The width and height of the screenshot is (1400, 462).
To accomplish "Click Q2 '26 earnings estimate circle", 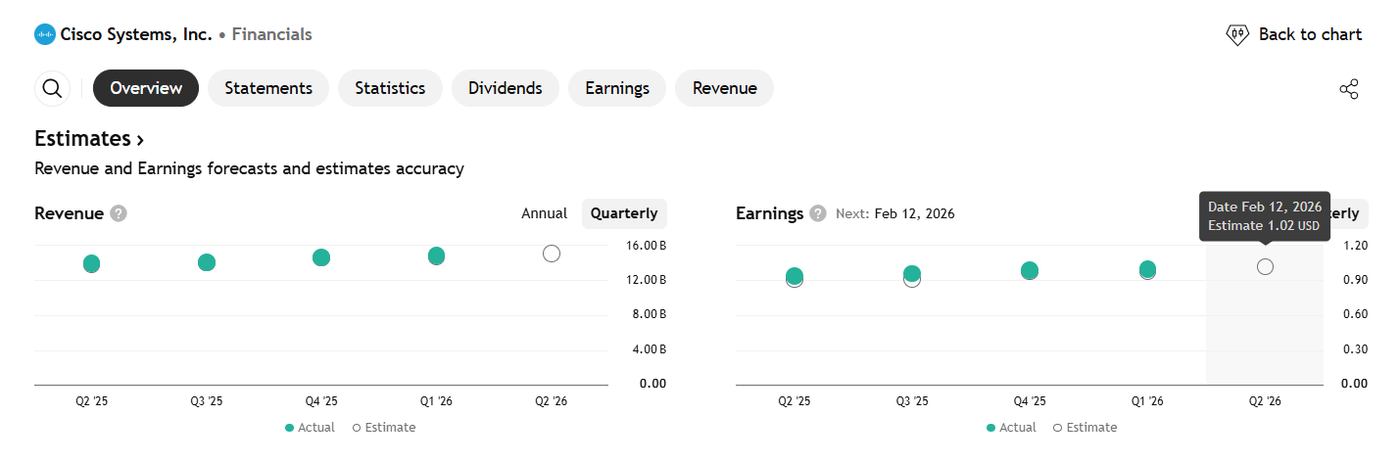I will coord(1265,267).
